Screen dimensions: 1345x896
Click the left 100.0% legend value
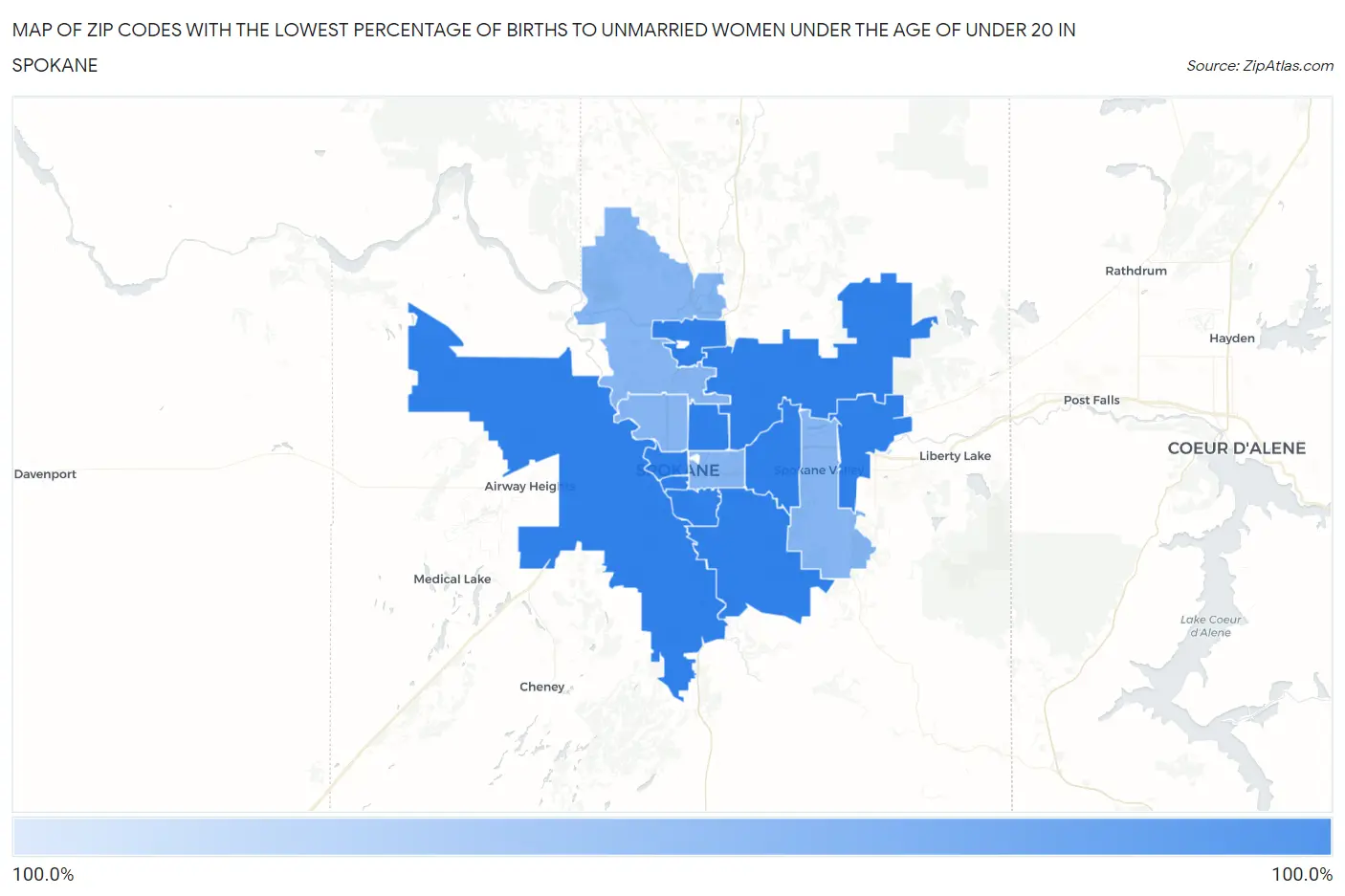[43, 875]
